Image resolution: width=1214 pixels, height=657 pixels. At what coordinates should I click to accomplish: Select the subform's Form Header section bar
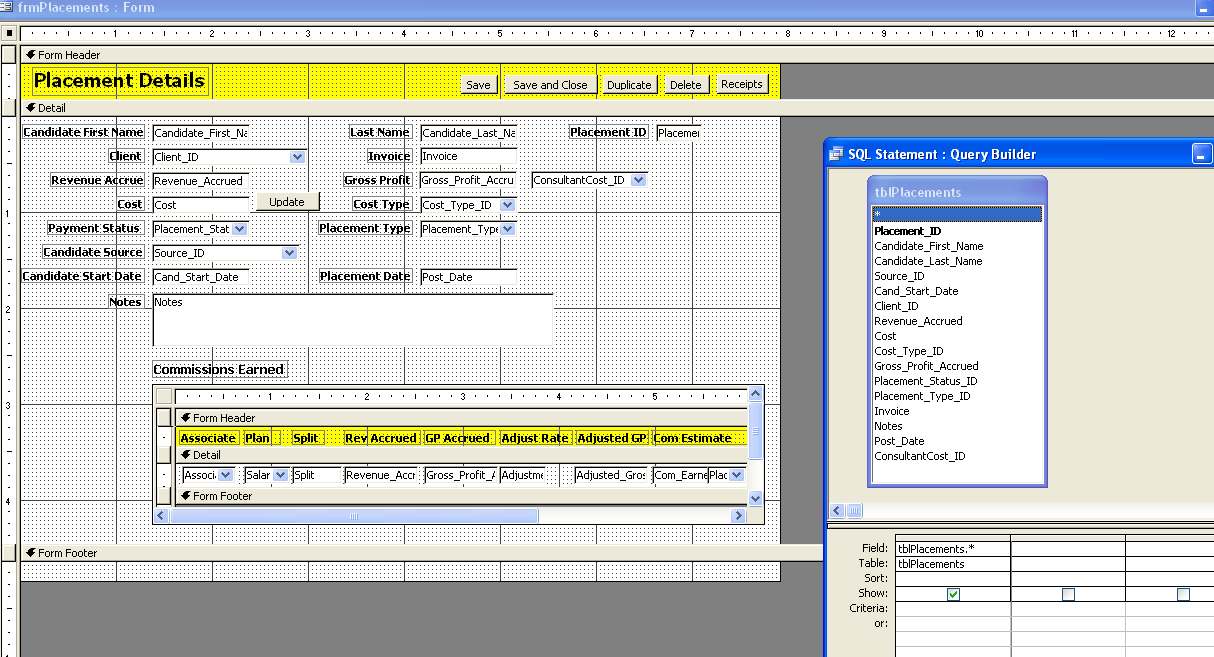[461, 418]
